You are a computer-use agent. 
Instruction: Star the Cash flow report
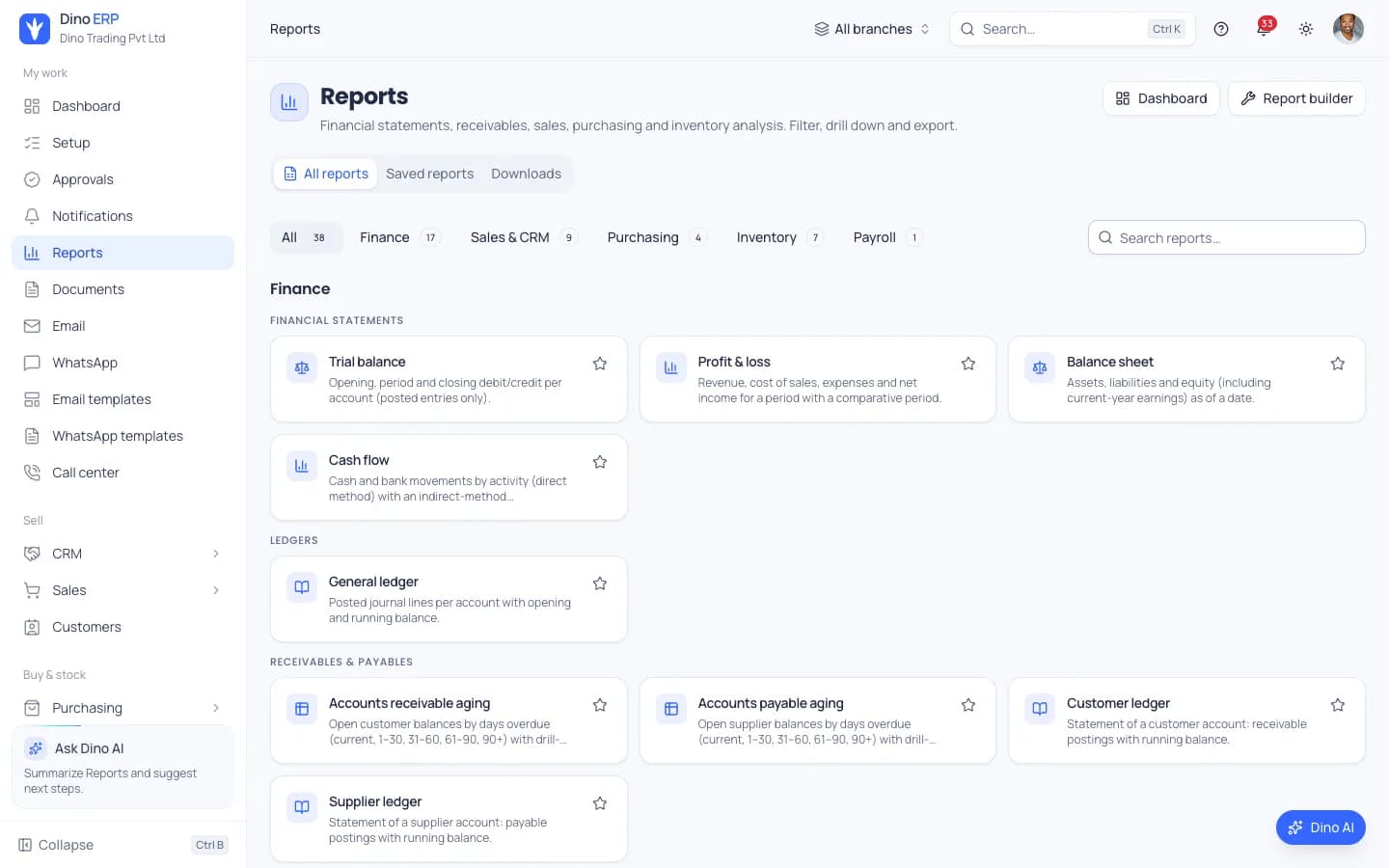click(x=600, y=462)
